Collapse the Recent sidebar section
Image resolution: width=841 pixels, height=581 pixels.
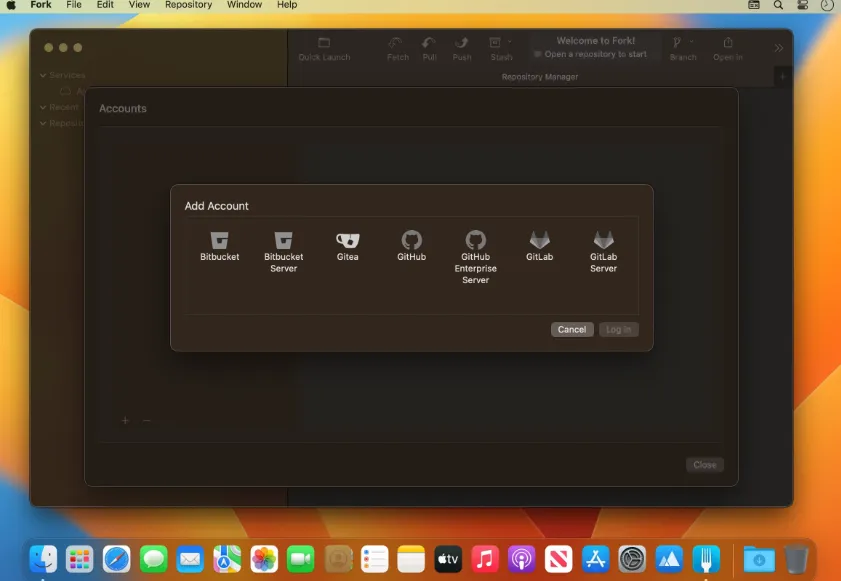point(43,107)
